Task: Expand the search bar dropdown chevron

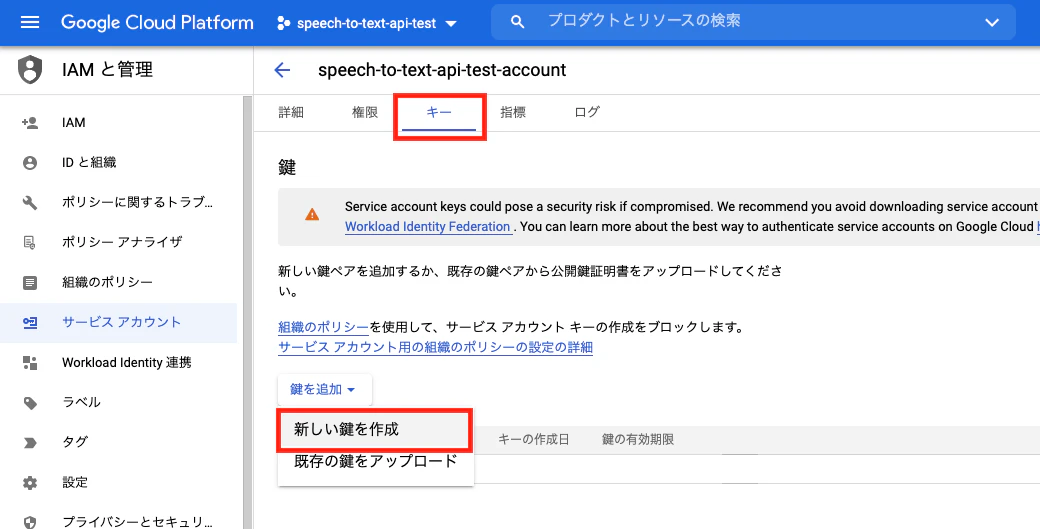Action: click(992, 23)
